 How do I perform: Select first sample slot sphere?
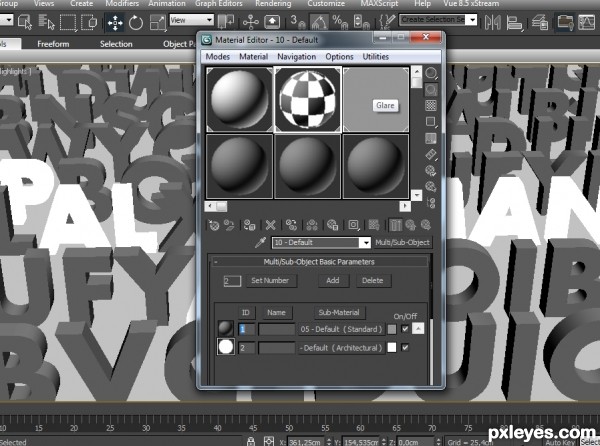point(240,99)
